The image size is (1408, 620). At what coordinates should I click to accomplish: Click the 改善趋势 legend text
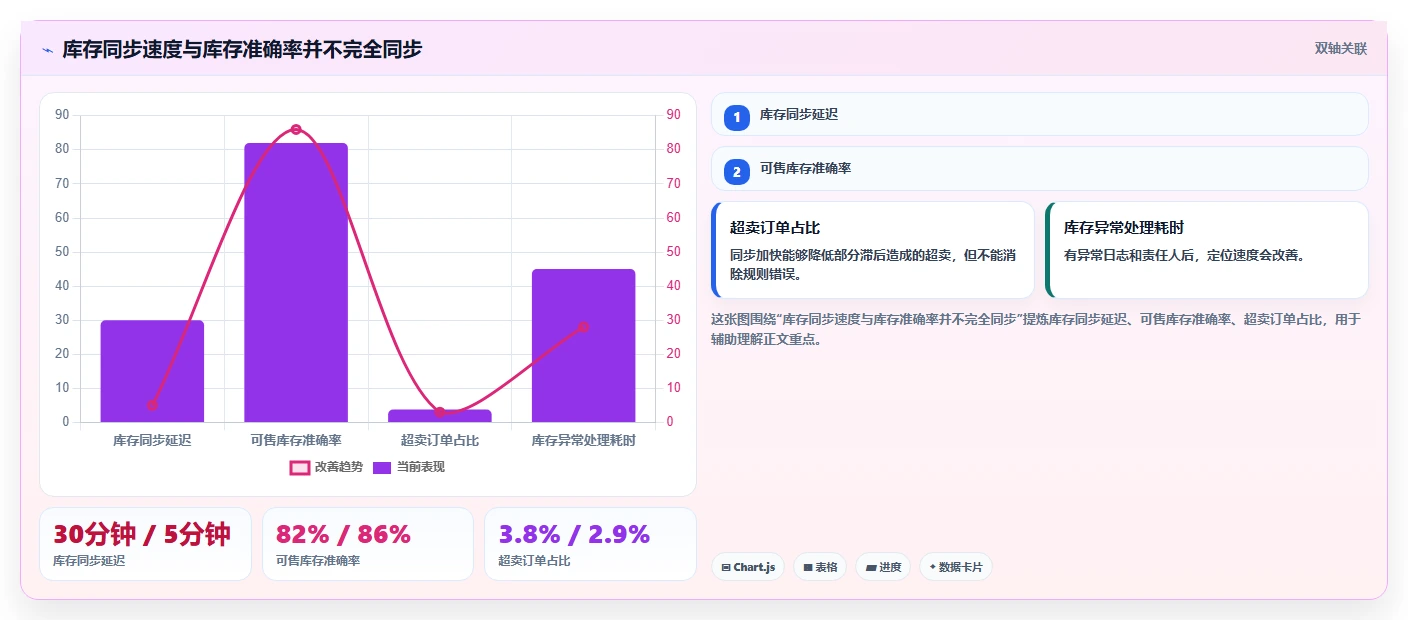[339, 467]
